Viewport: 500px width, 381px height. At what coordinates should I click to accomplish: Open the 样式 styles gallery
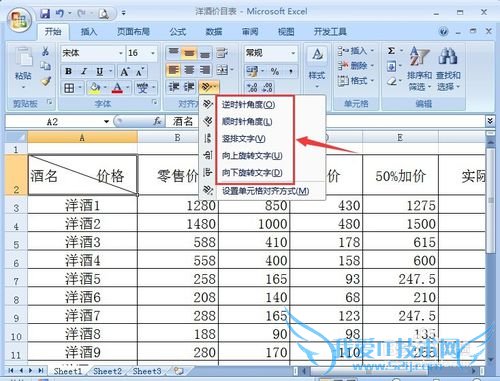pos(317,68)
